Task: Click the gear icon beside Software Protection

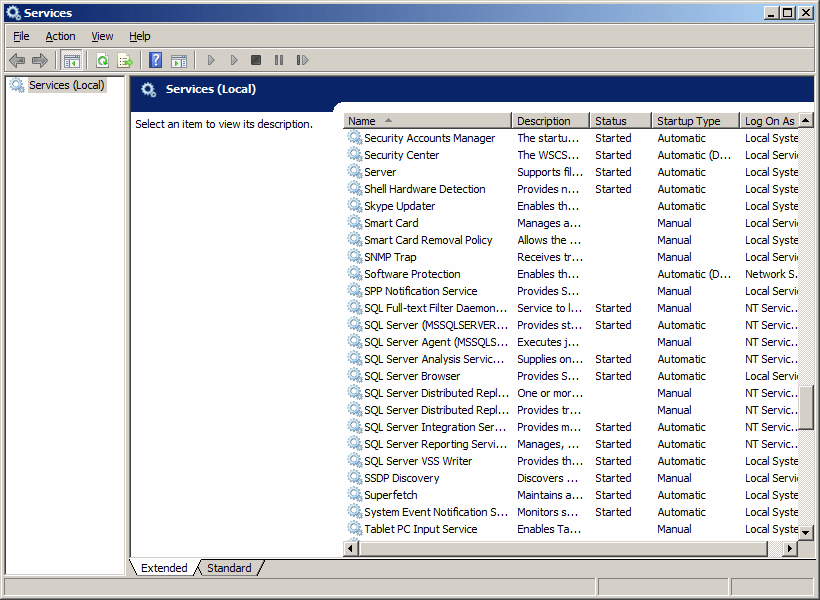Action: click(355, 274)
